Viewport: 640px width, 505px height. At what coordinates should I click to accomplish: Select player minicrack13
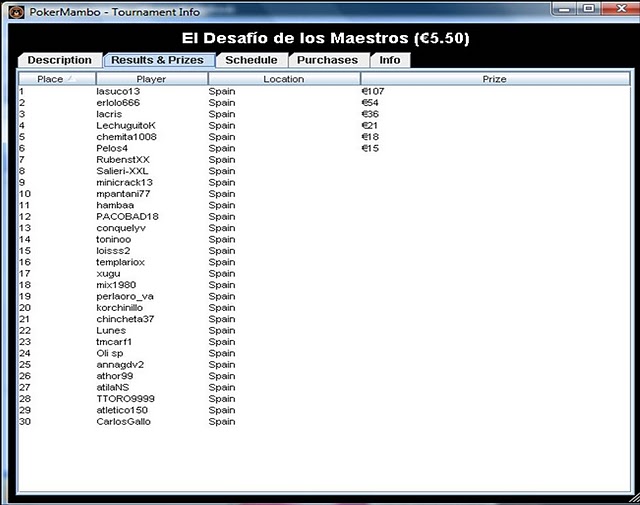(x=124, y=182)
